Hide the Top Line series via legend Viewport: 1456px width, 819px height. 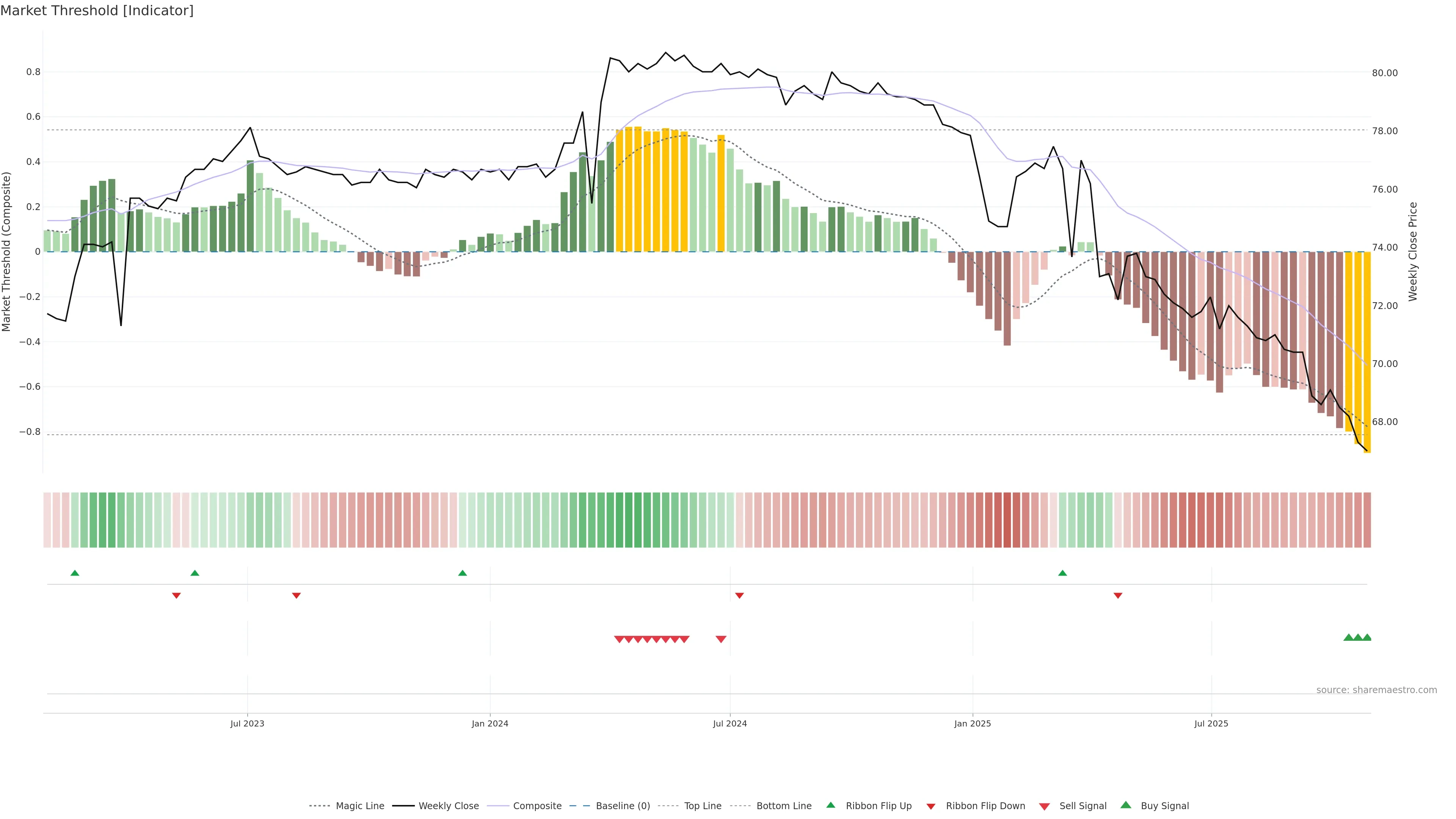tap(703, 806)
